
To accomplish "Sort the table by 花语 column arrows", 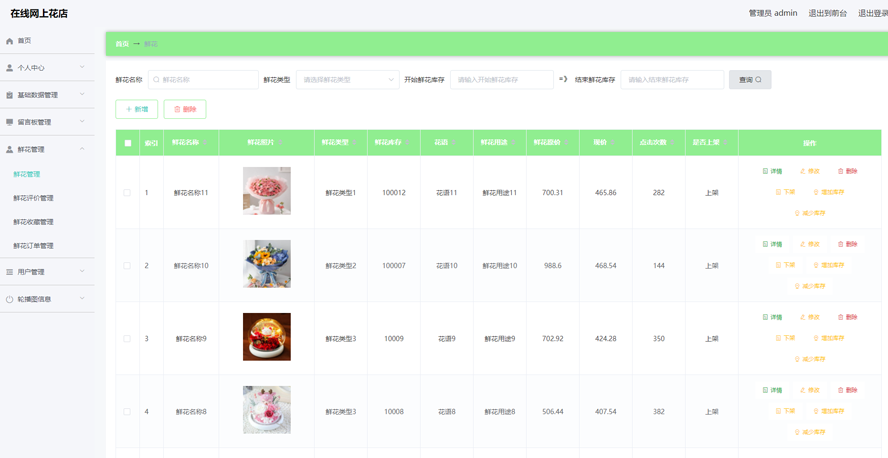I will 454,143.
